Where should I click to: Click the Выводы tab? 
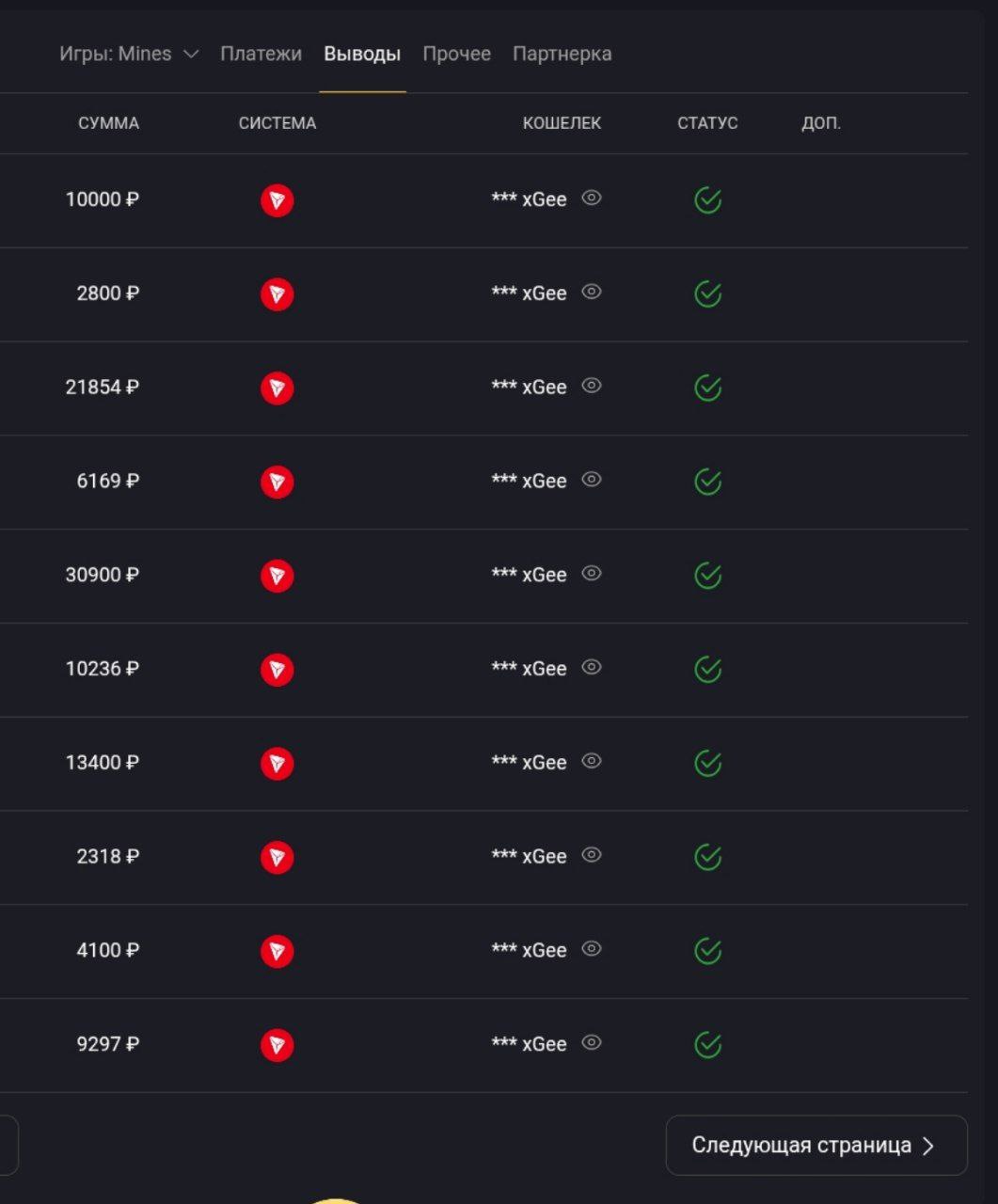(362, 55)
